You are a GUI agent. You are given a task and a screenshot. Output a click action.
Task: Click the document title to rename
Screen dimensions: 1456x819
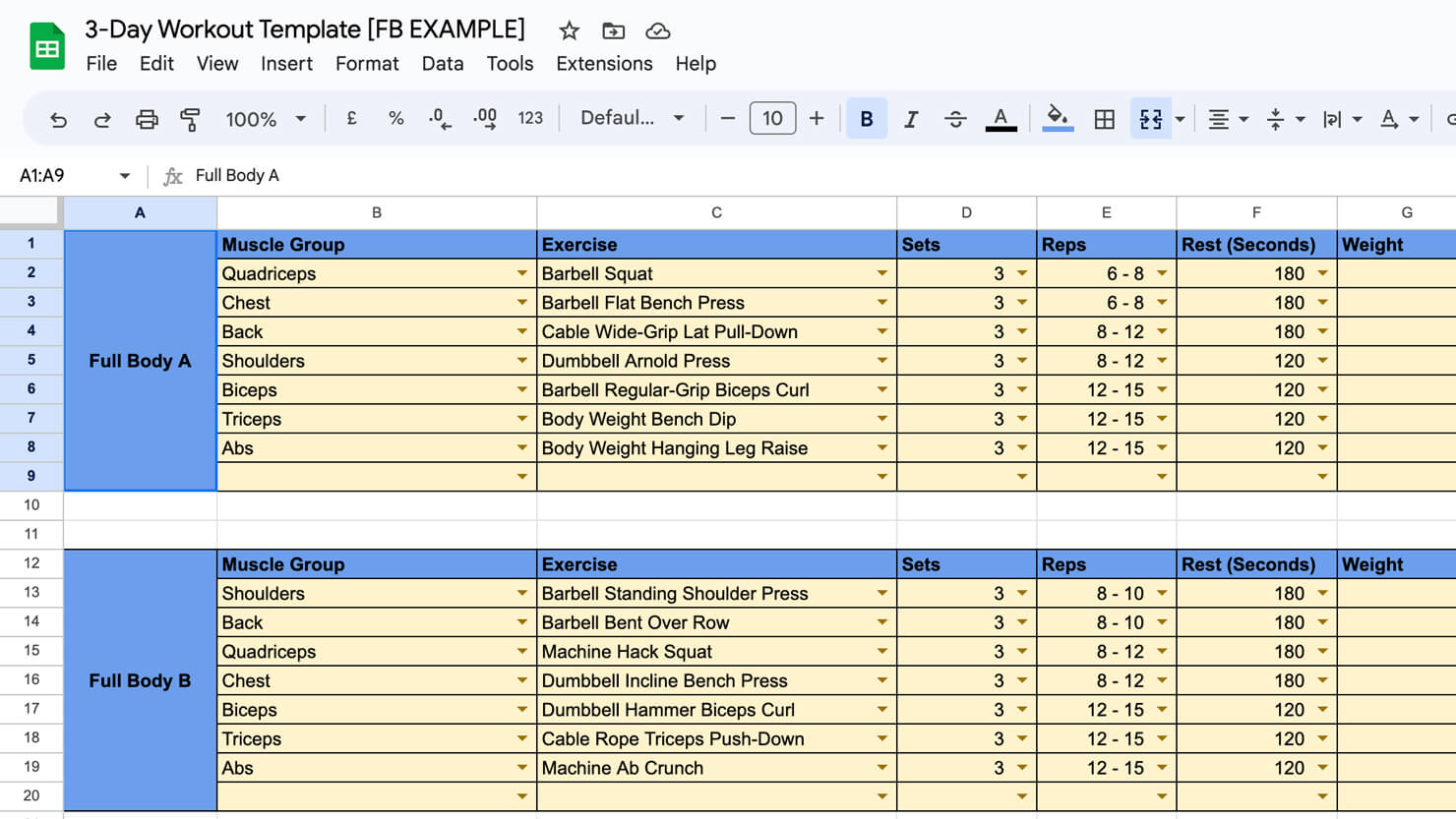point(305,29)
